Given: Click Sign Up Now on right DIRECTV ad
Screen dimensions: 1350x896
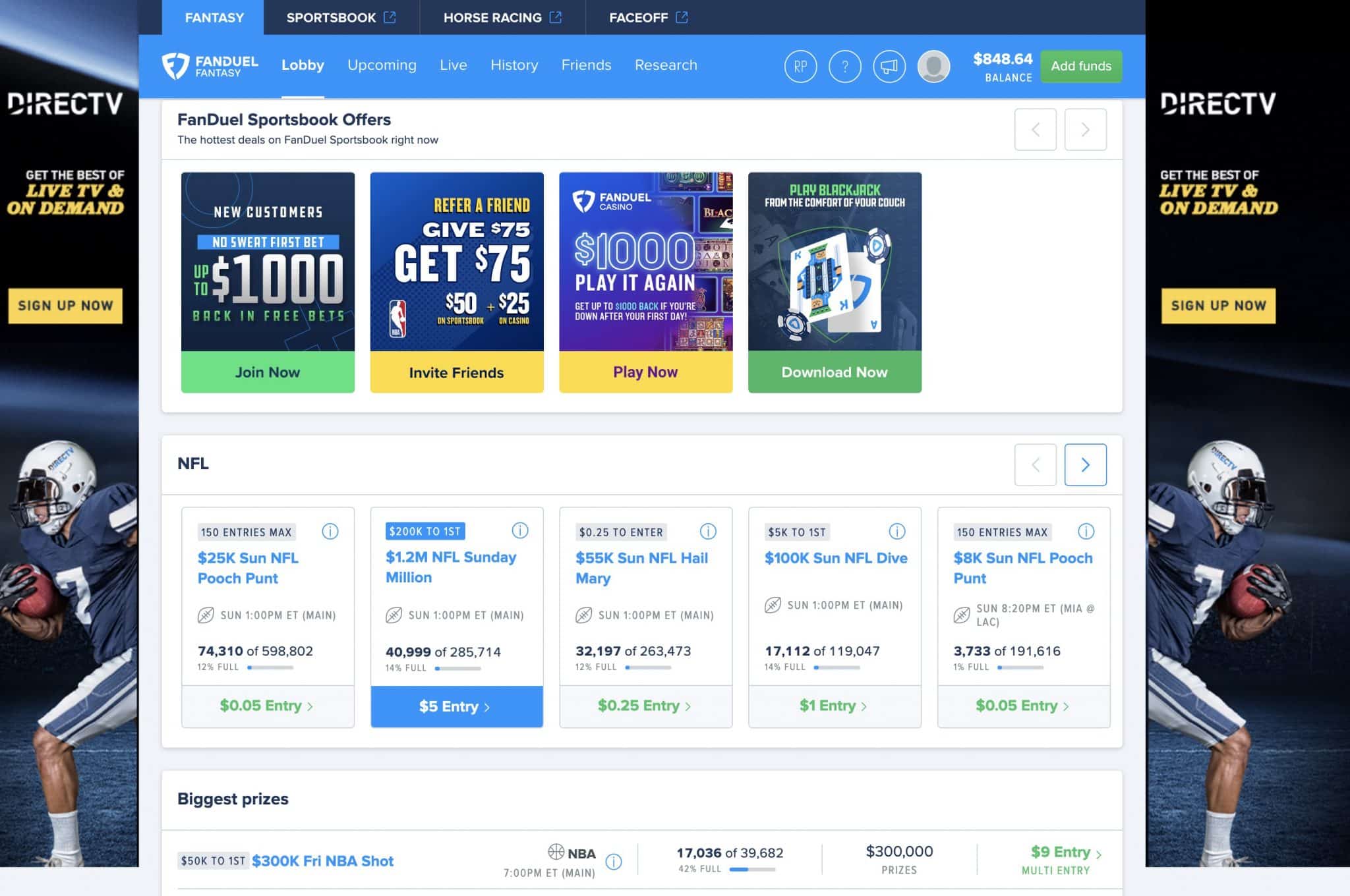Looking at the screenshot, I should (x=1218, y=306).
